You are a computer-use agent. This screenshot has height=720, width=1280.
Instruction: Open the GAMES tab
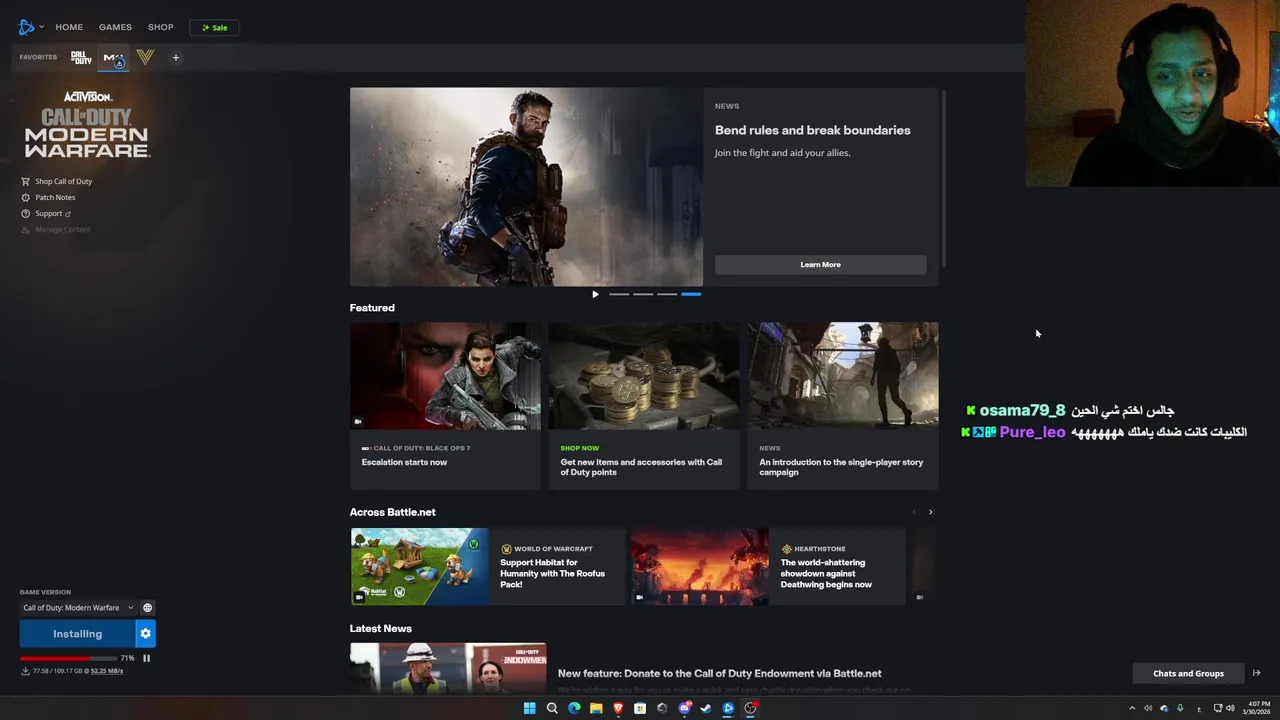[115, 27]
